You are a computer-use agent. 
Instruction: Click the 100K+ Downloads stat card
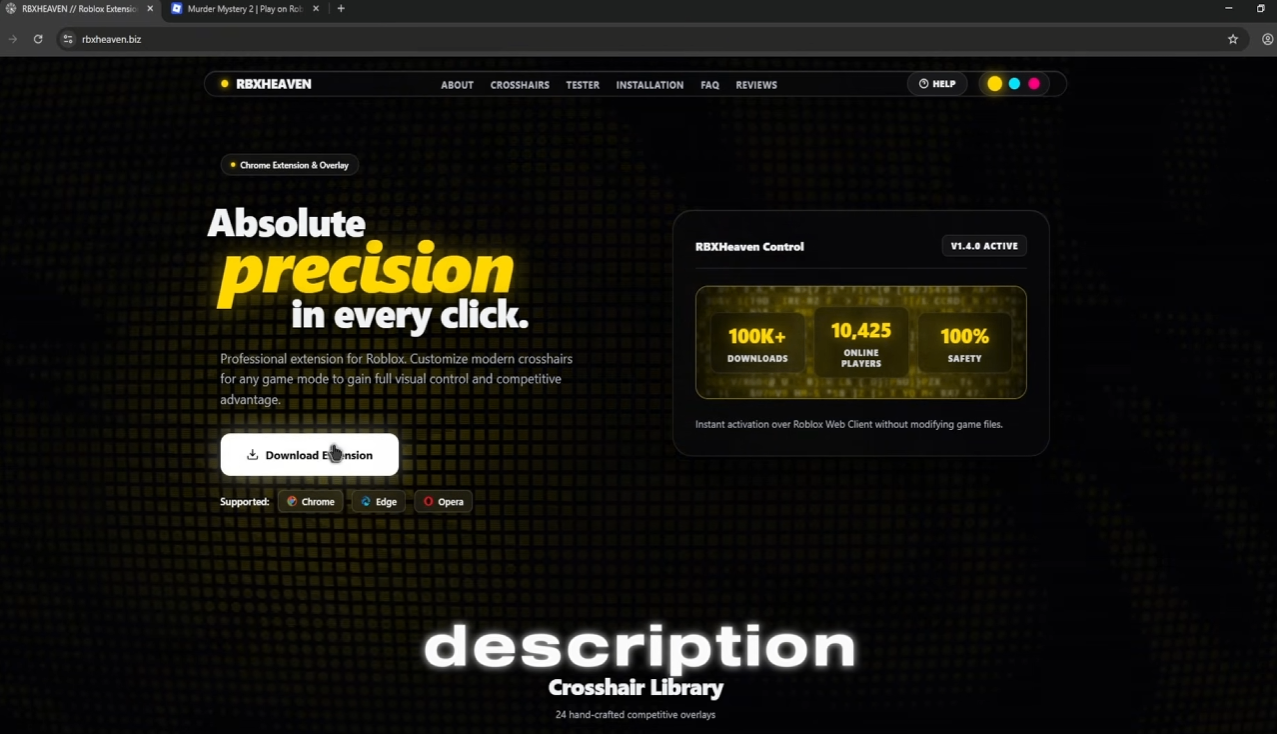pyautogui.click(x=757, y=343)
